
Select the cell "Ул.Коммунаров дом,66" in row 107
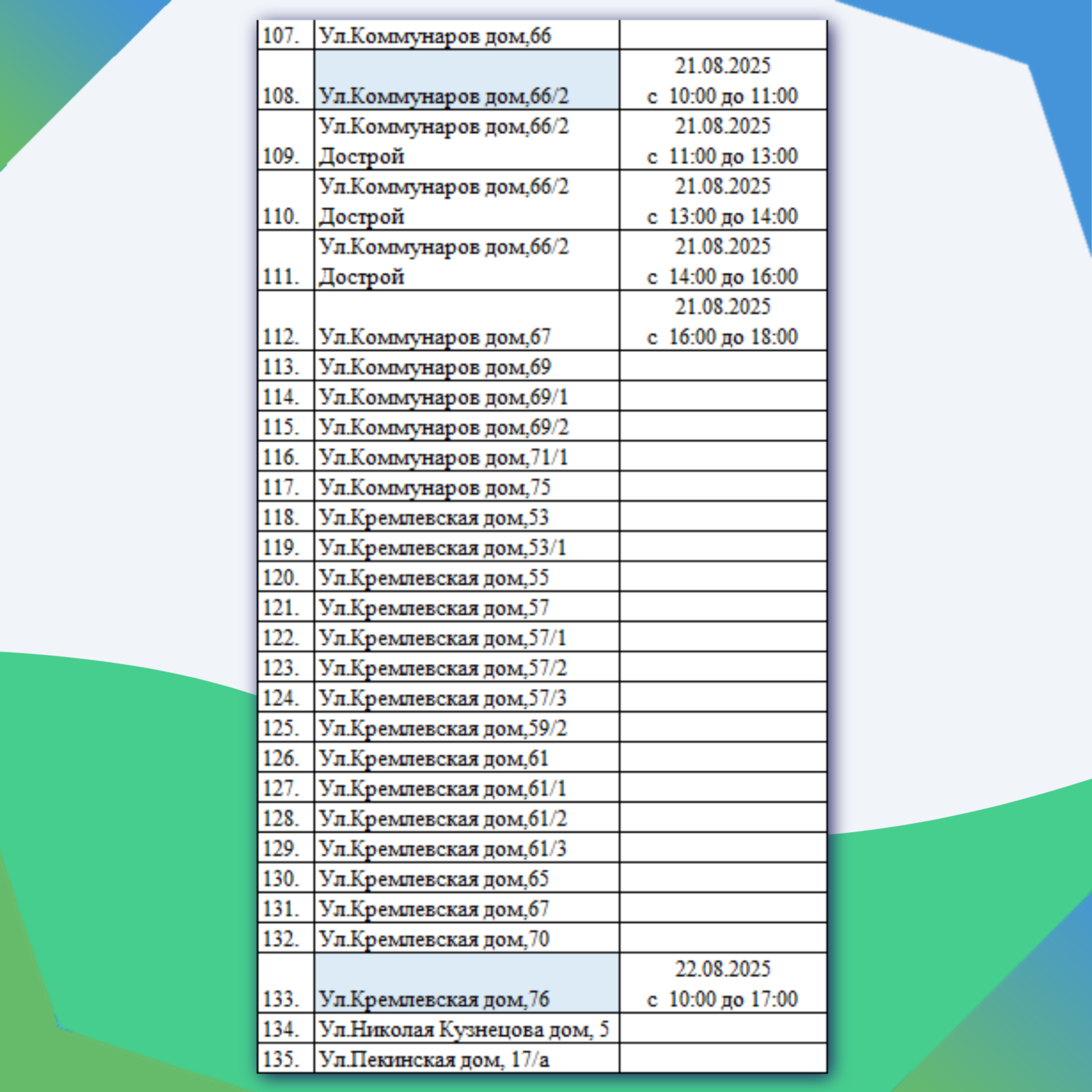(467, 35)
